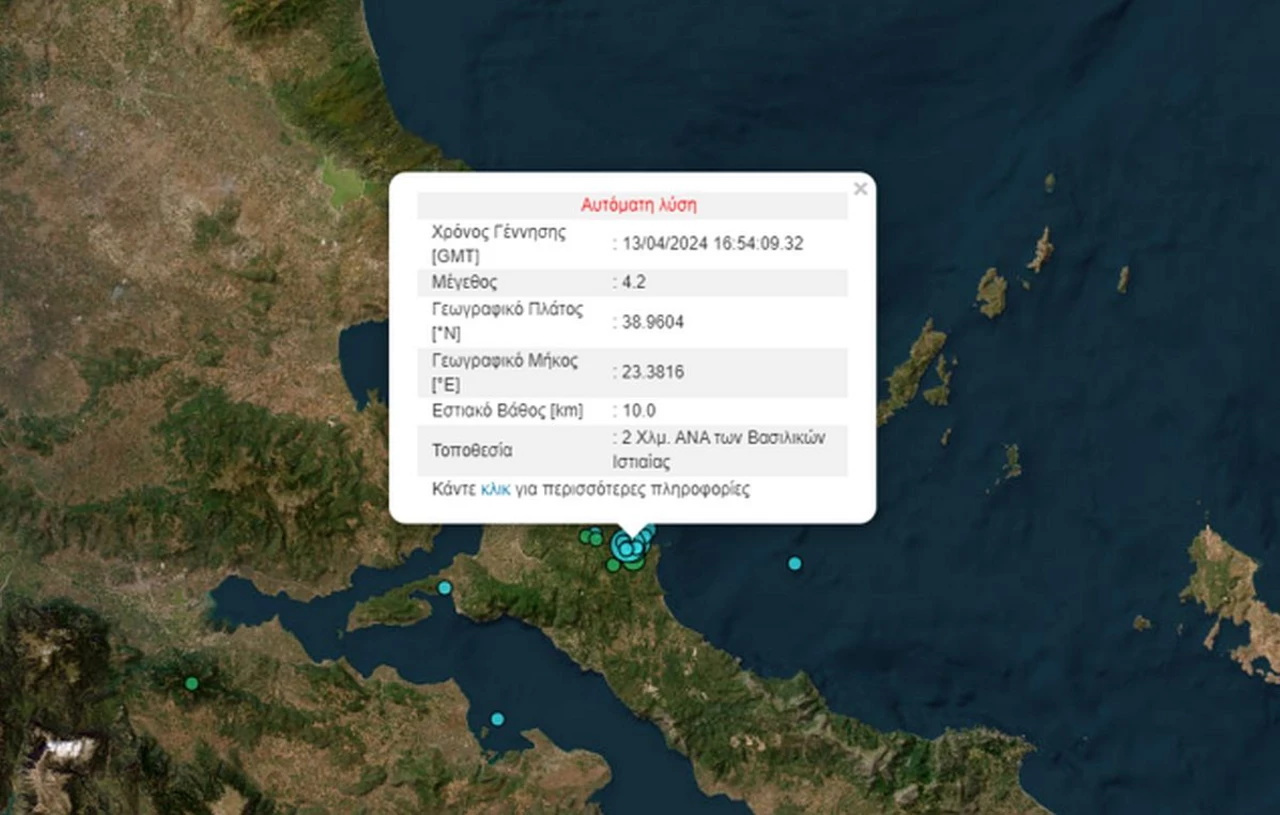Click the cyan earthquake marker in the open sea east of the popup pointer

pyautogui.click(x=795, y=564)
